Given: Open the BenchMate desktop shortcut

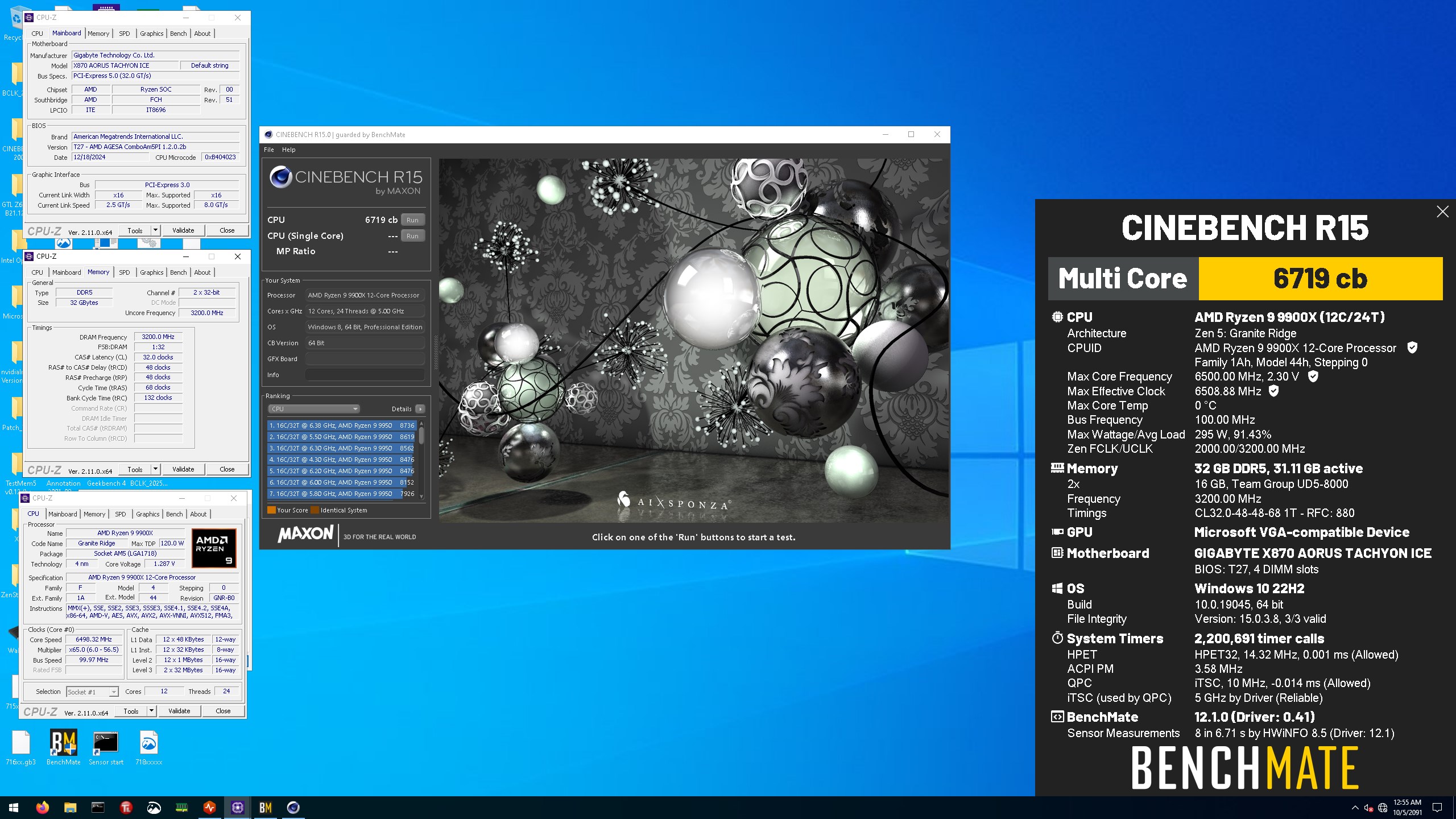Looking at the screenshot, I should click(x=63, y=748).
